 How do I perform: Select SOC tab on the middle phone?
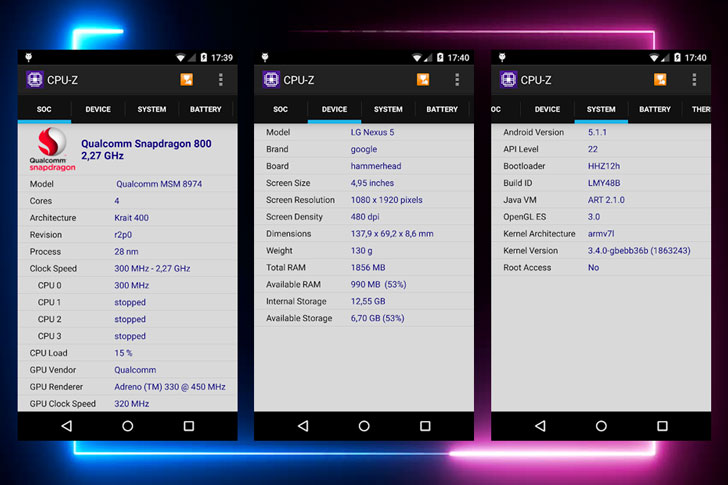click(280, 110)
